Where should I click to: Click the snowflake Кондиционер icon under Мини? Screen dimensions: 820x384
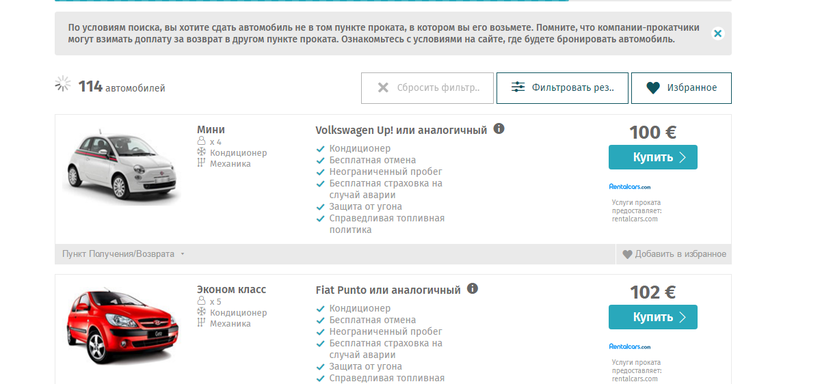[201, 152]
